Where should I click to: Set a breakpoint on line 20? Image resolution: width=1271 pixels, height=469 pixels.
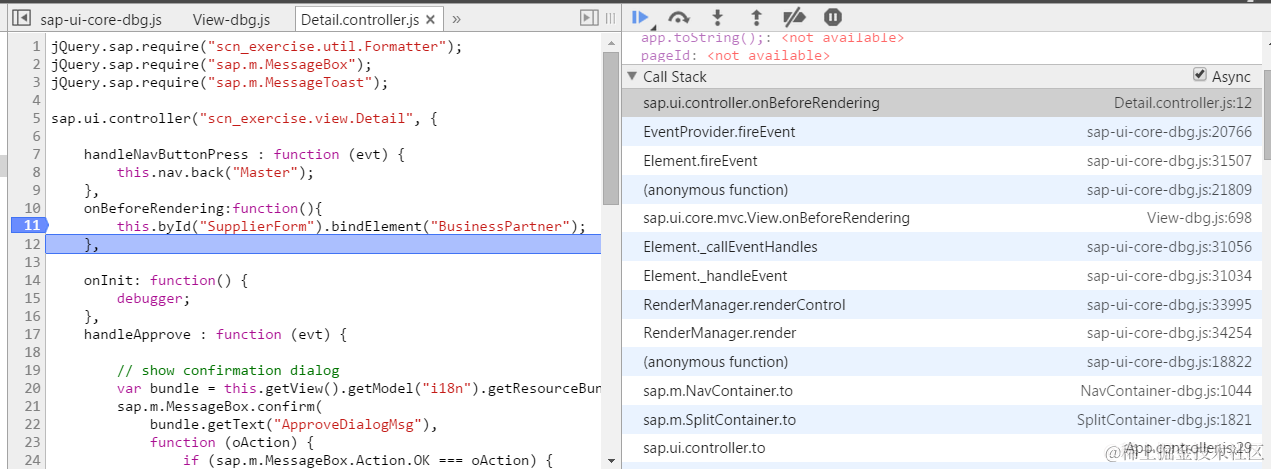tap(31, 388)
